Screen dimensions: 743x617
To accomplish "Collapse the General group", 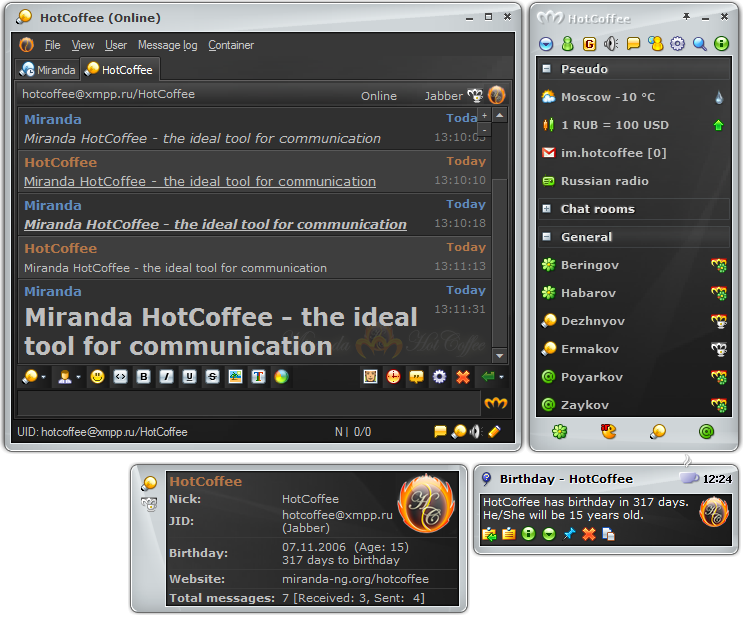I will point(546,237).
